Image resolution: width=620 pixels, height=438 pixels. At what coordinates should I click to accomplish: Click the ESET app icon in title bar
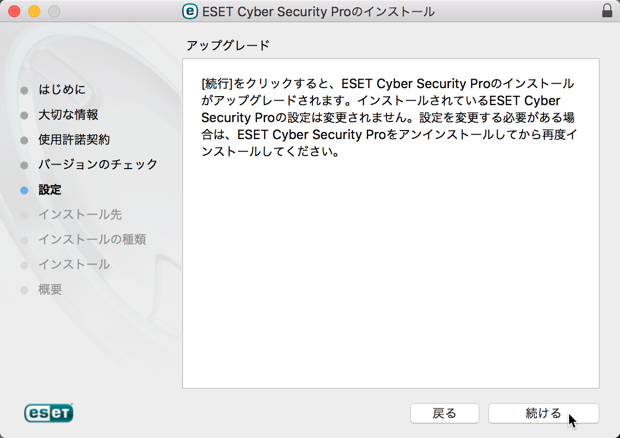click(190, 11)
